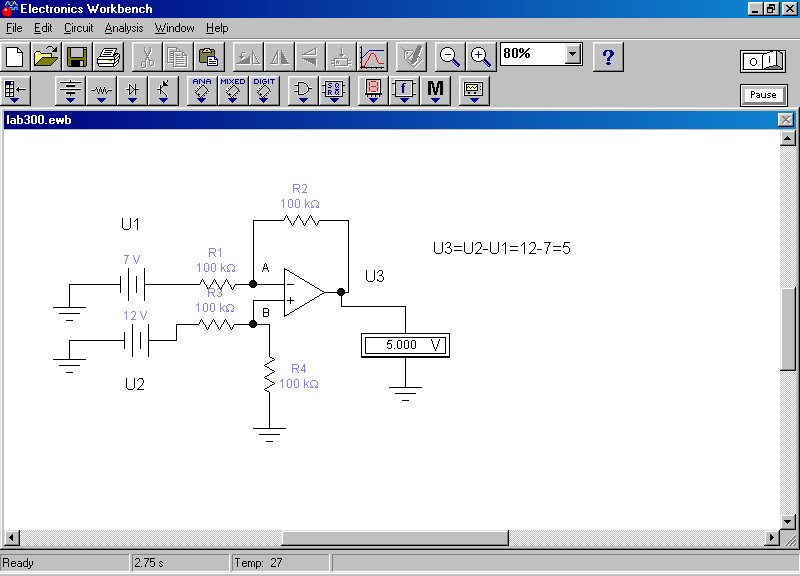Screen dimensions: 800x576
Task: Close the lab300.ewb document window
Action: click(785, 120)
